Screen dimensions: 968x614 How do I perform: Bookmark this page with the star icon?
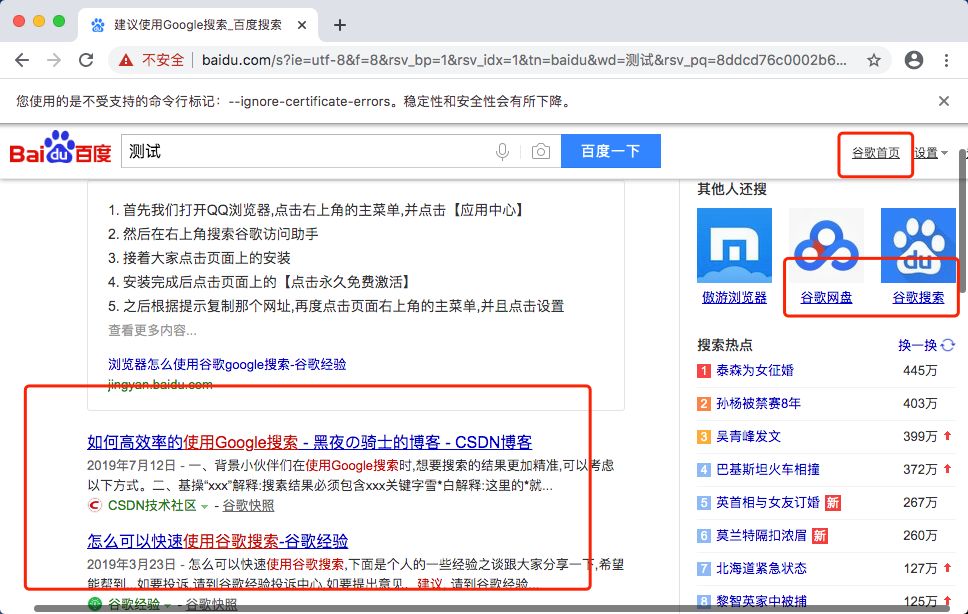[874, 60]
